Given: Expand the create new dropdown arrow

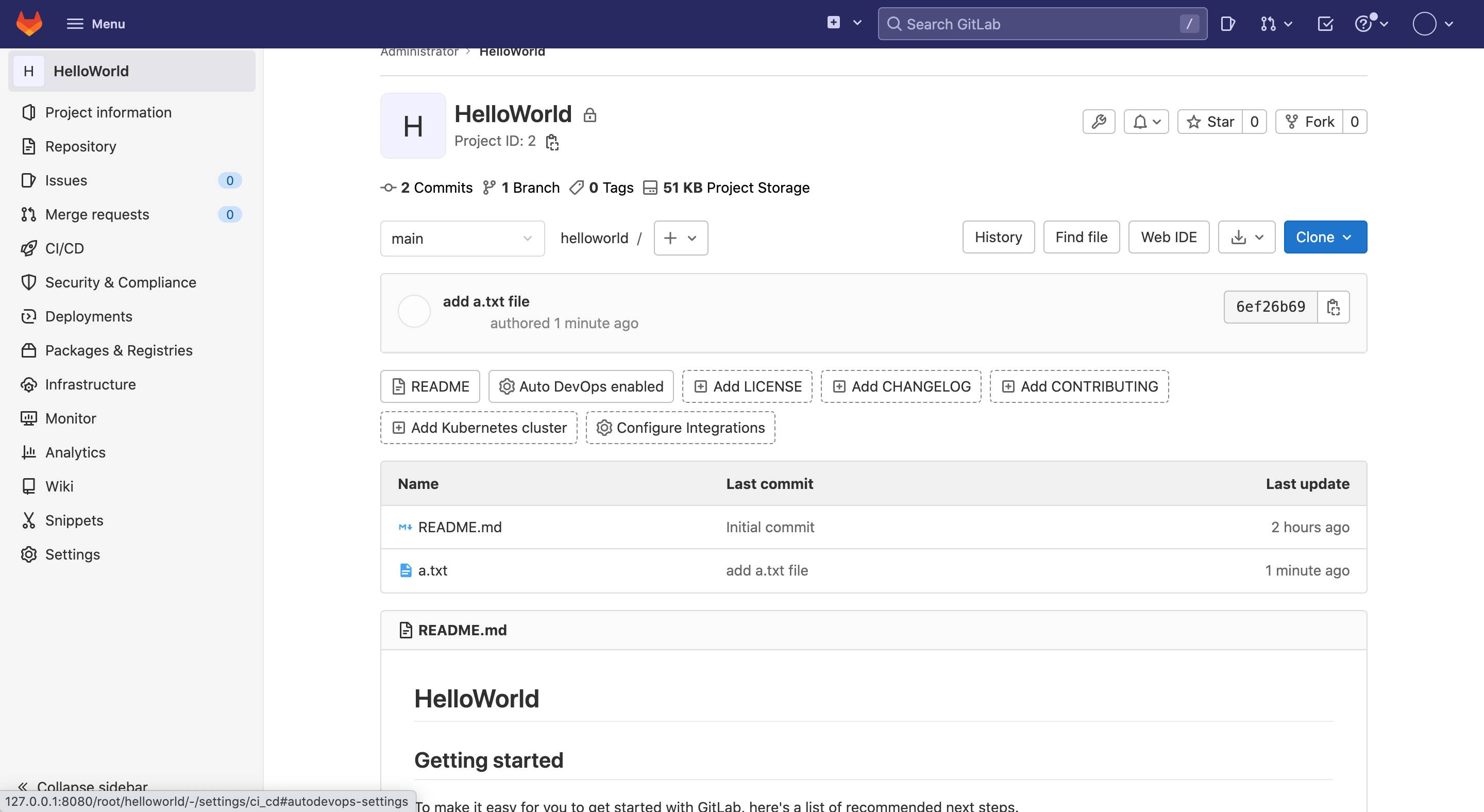Looking at the screenshot, I should [857, 23].
